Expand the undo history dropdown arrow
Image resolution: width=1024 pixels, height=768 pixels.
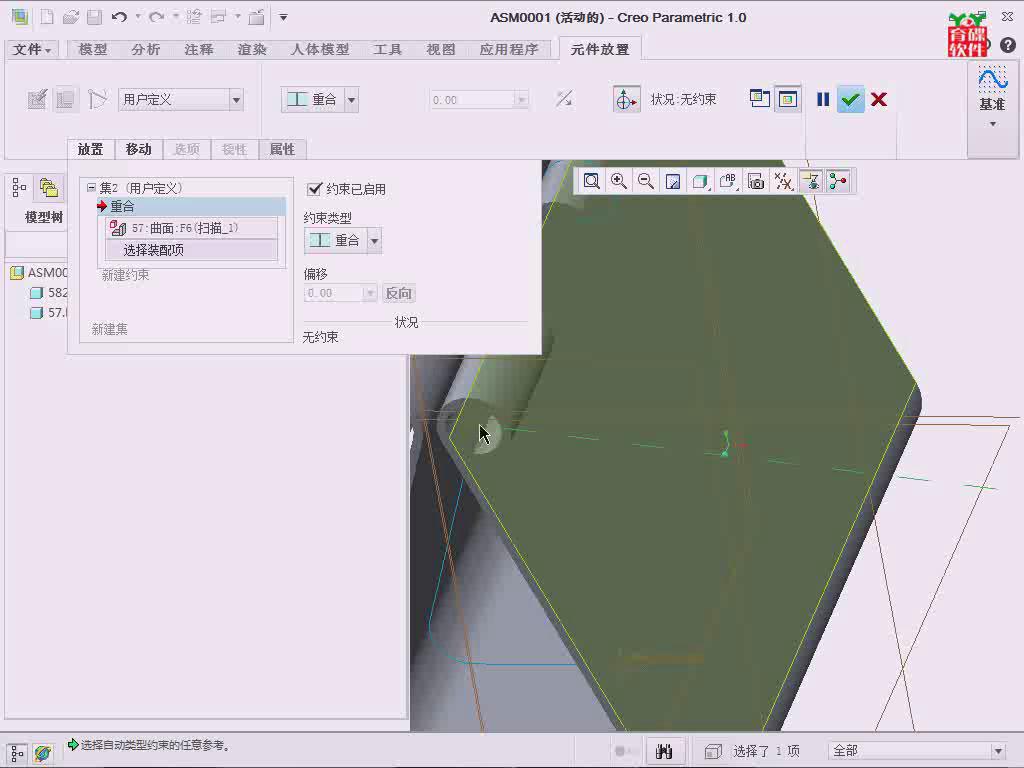pyautogui.click(x=138, y=17)
